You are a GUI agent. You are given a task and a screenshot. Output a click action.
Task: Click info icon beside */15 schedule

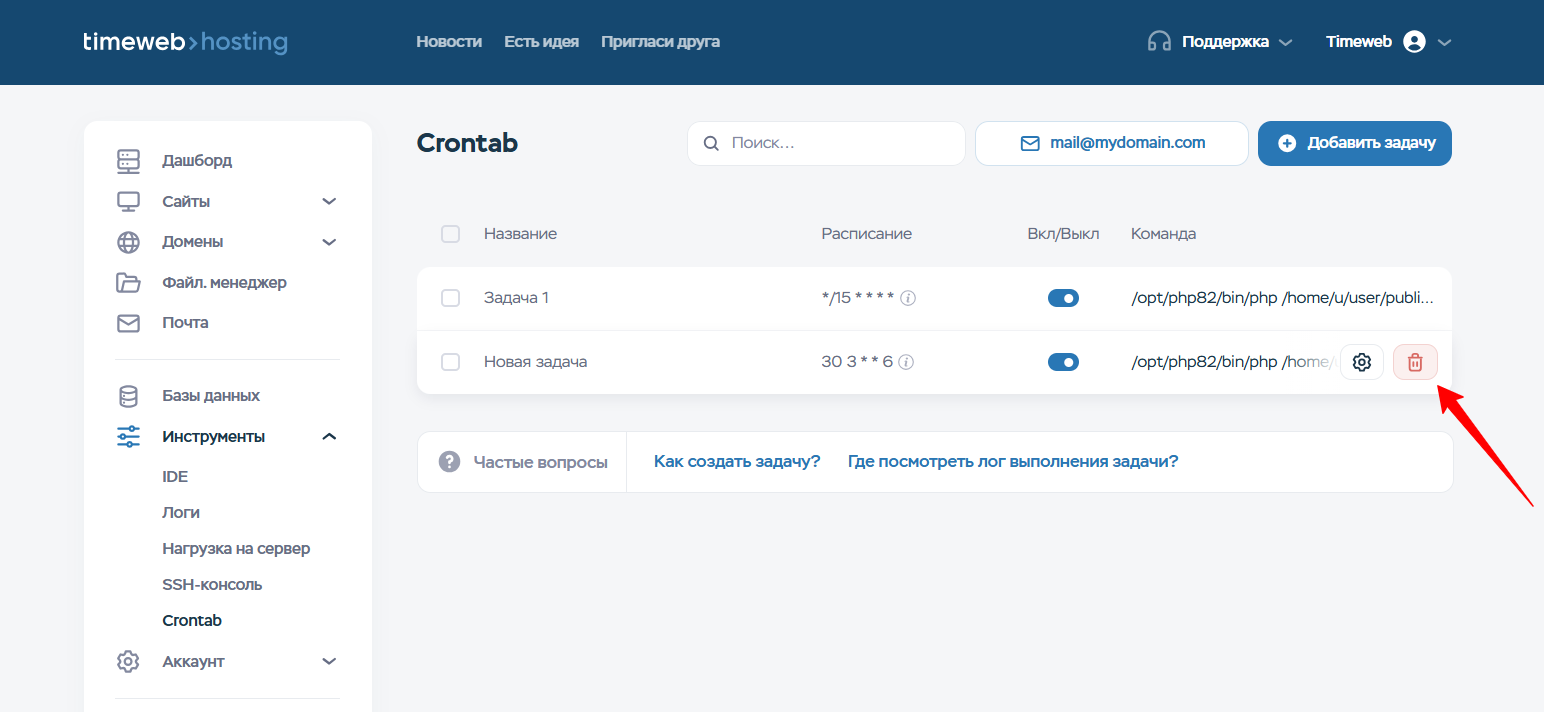908,298
